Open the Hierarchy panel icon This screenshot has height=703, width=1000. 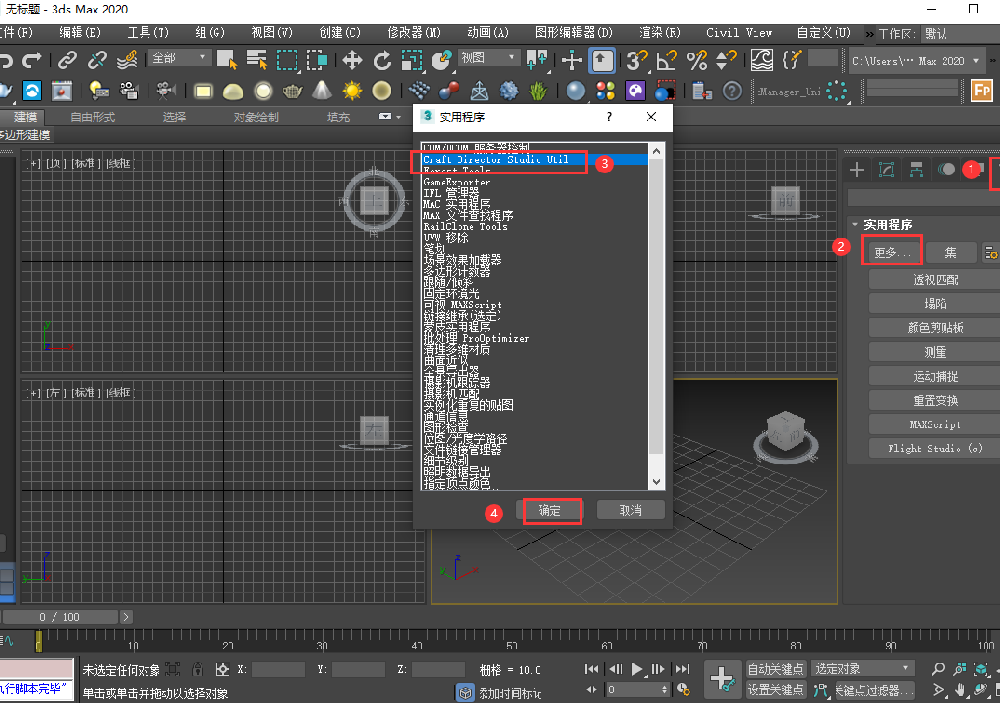coord(916,170)
